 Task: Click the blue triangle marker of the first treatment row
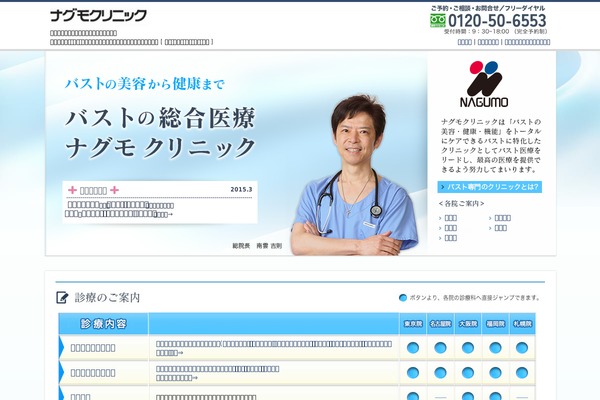click(x=61, y=348)
